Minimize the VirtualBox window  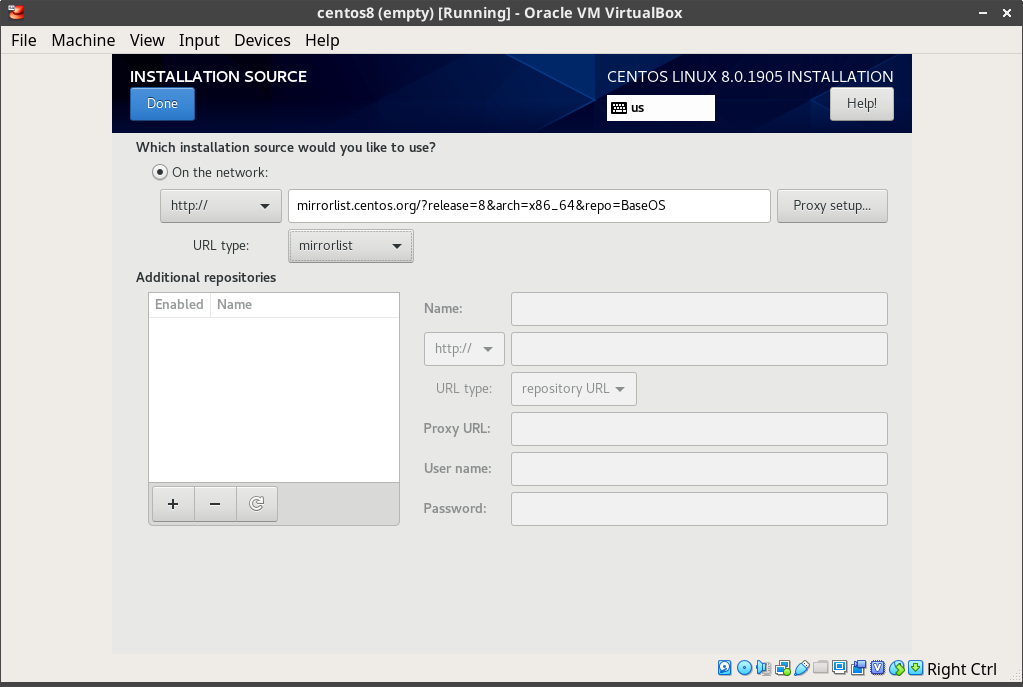(983, 13)
